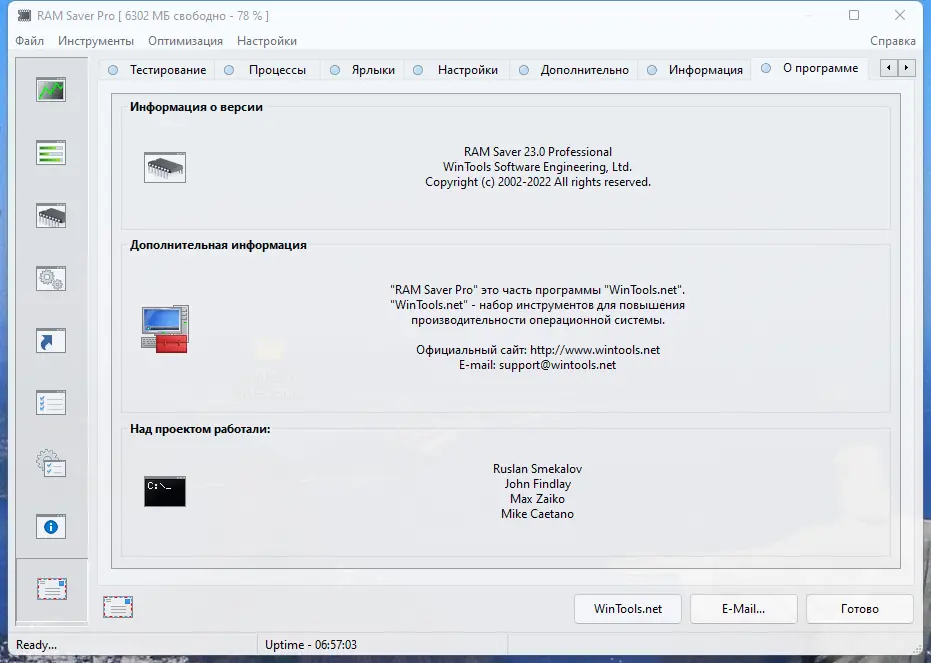Screen dimensions: 931x663
Task: Select the envelope sidebar icon
Action: point(52,589)
